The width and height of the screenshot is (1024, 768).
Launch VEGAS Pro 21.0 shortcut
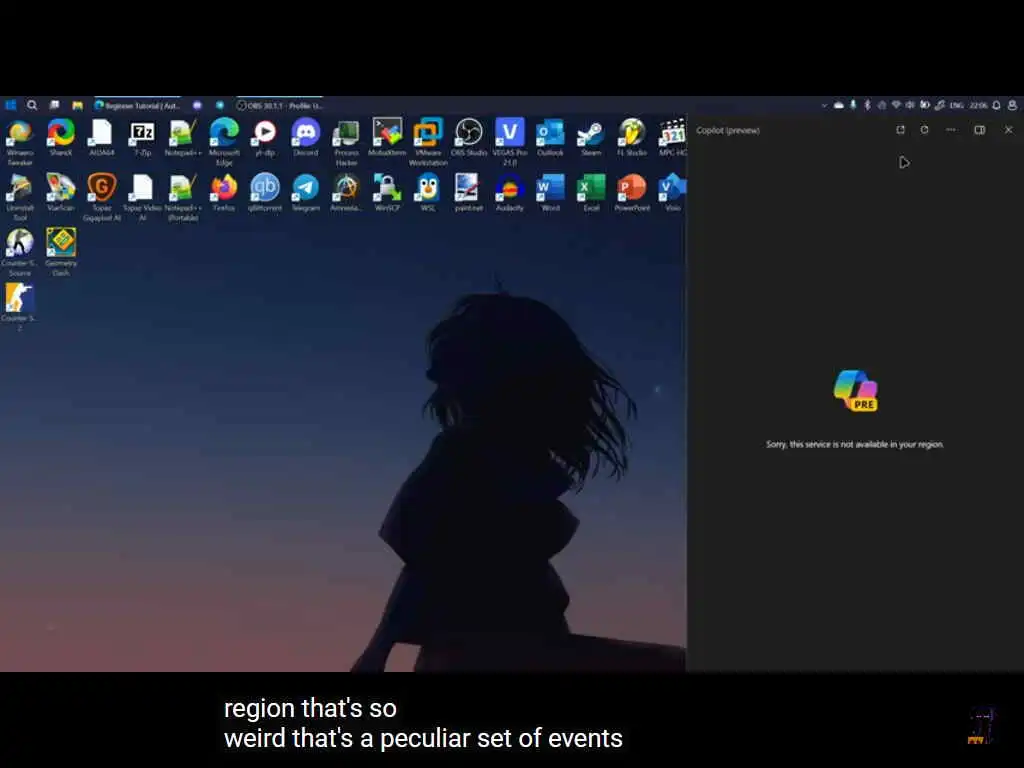coord(509,142)
